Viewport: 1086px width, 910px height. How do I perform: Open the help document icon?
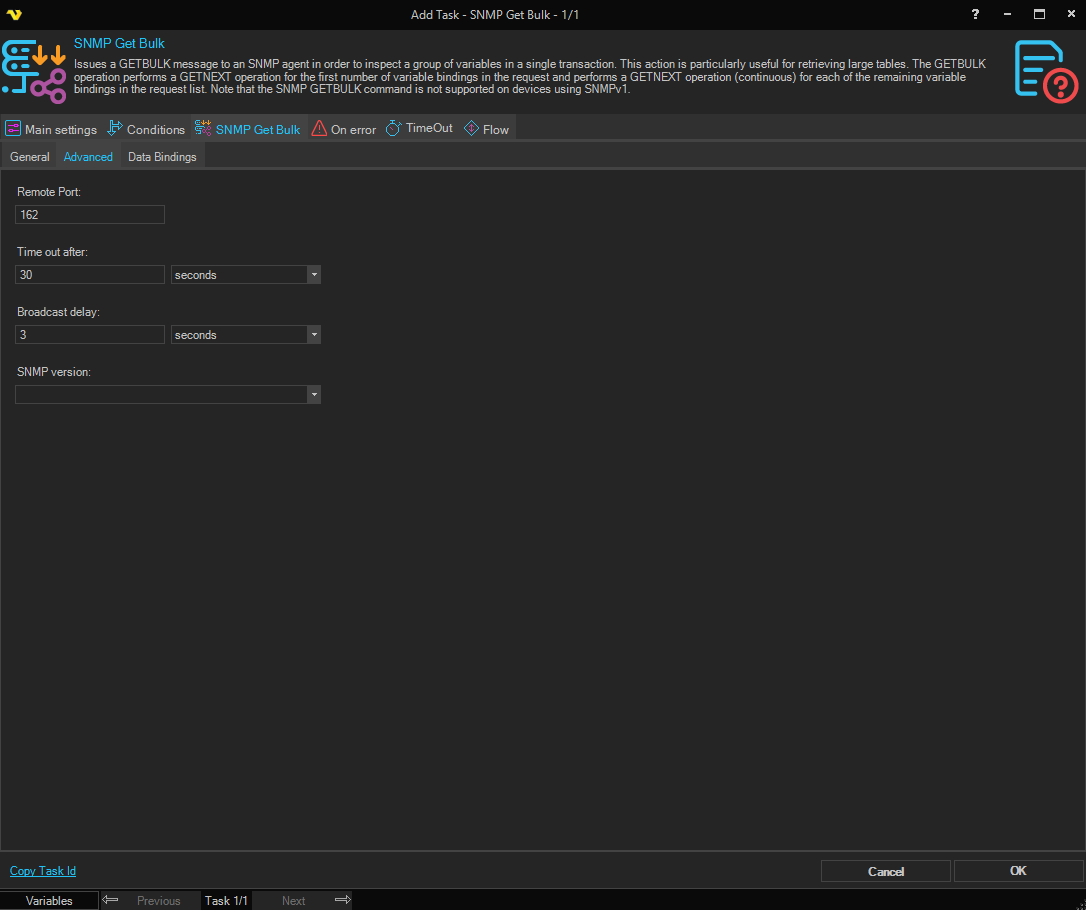(x=1046, y=72)
